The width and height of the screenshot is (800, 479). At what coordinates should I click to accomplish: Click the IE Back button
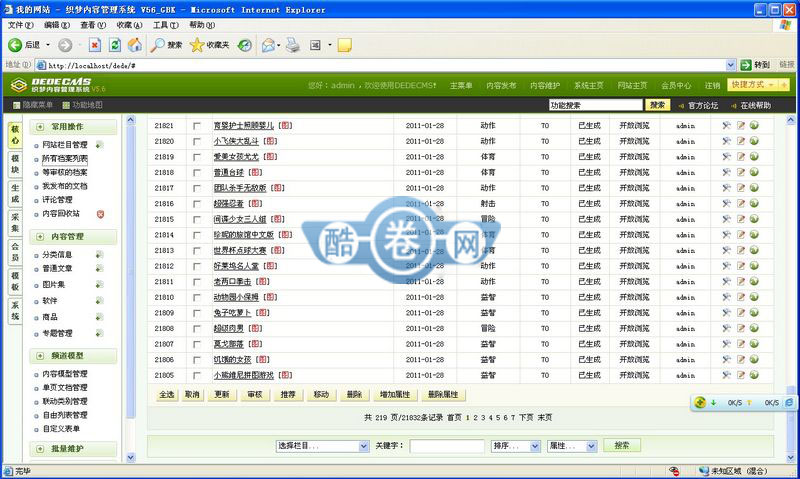click(24, 45)
